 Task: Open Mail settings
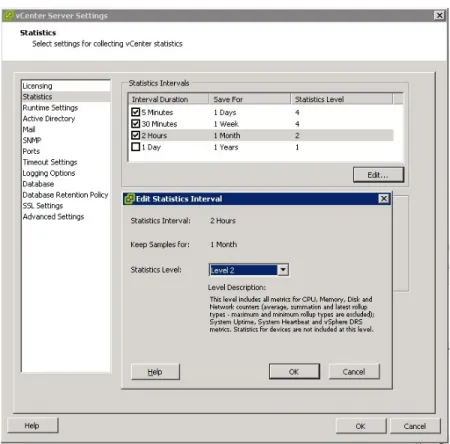pyautogui.click(x=29, y=129)
